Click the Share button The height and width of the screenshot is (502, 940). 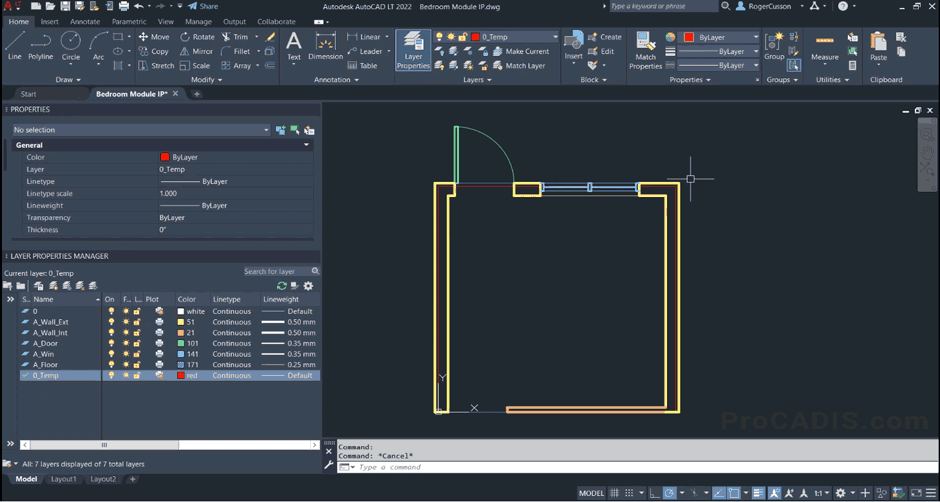(x=203, y=6)
